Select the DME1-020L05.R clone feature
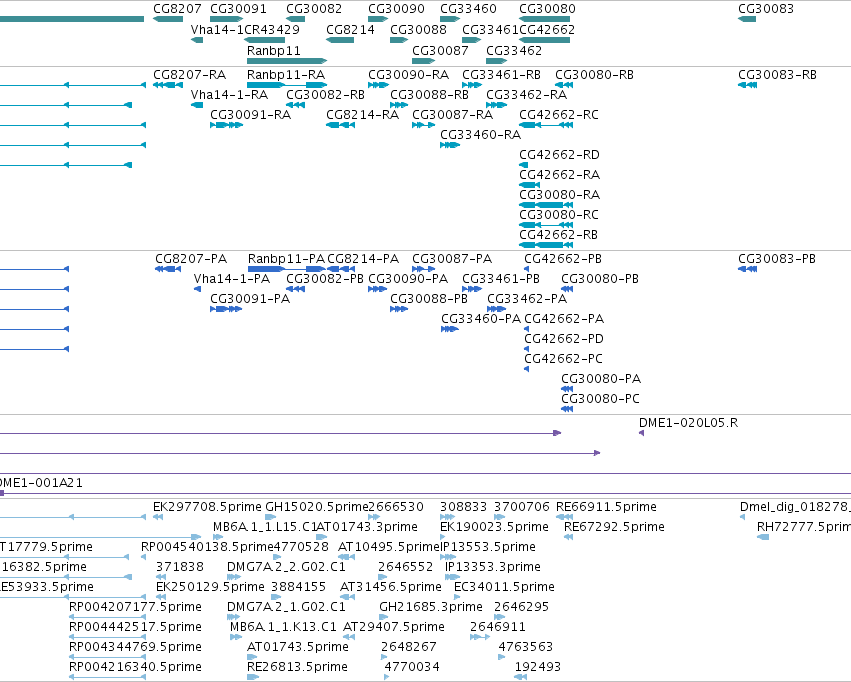 point(642,433)
